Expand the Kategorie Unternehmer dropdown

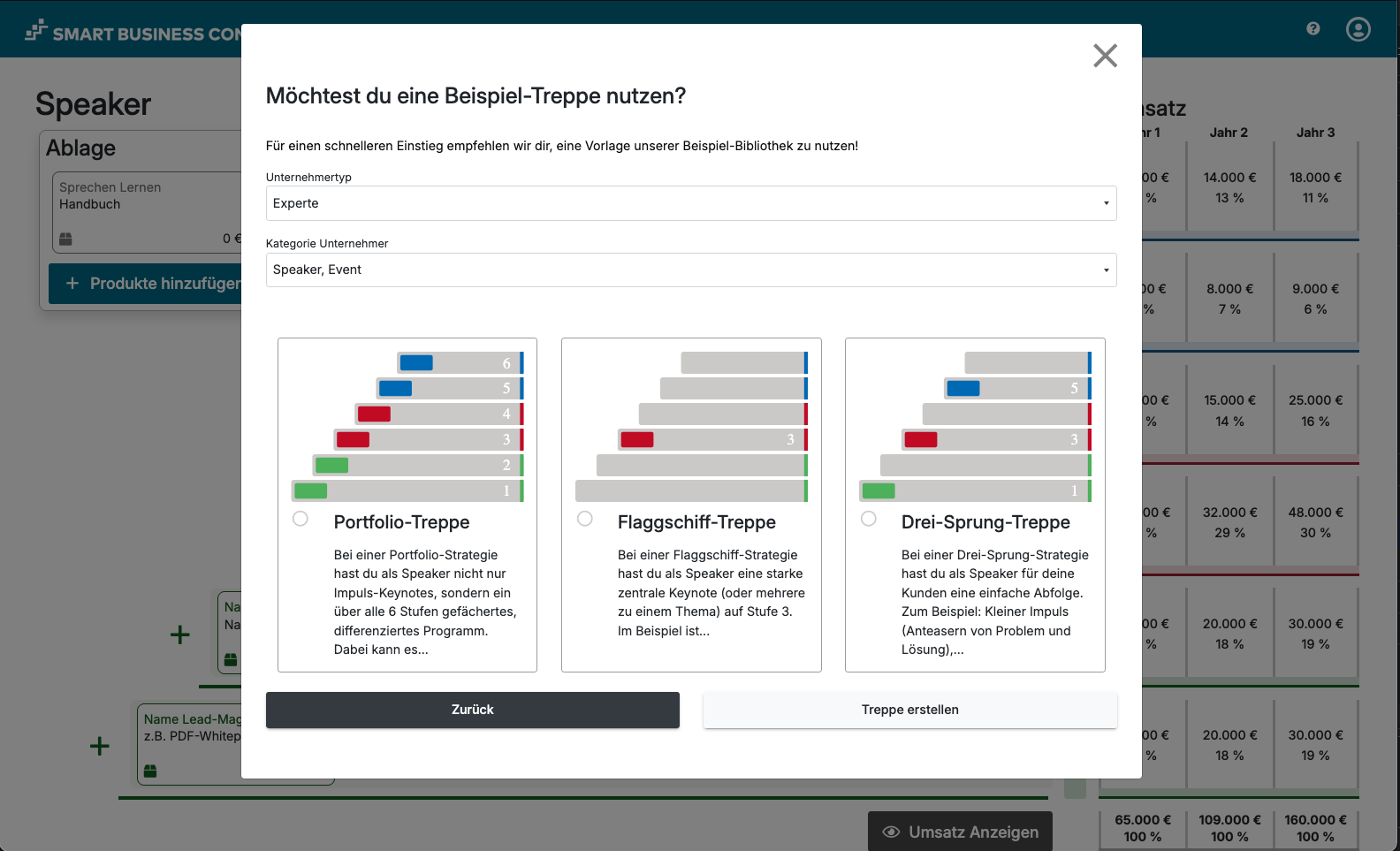pos(690,270)
